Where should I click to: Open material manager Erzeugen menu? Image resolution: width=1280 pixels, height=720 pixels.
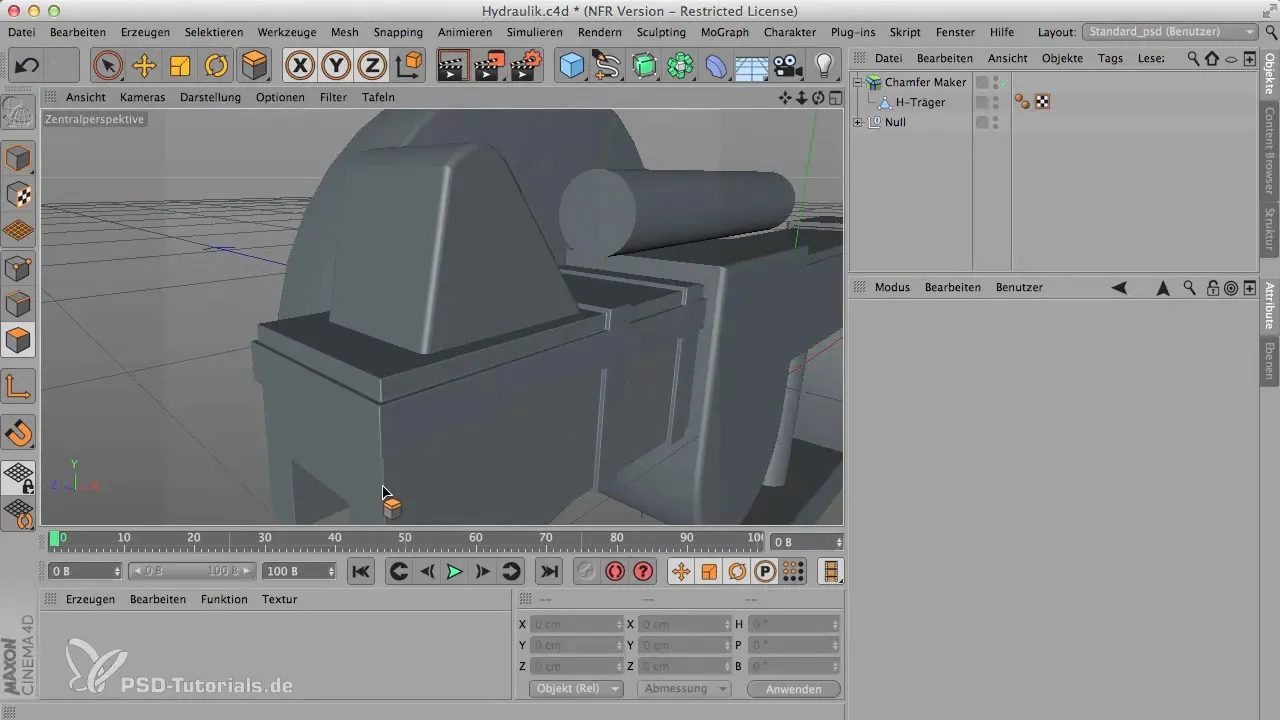pos(90,599)
